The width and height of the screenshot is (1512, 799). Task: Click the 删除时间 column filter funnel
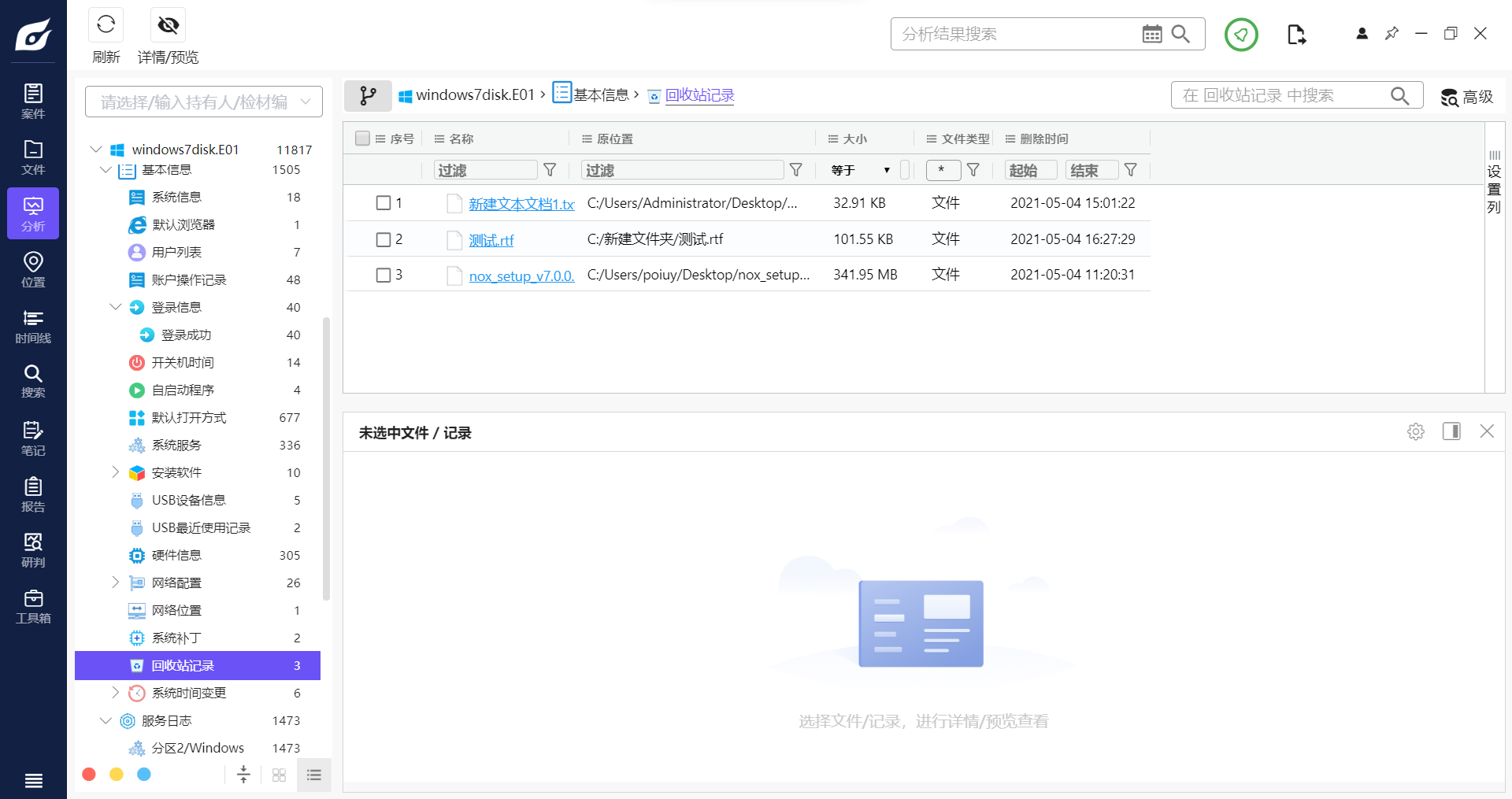(x=1131, y=170)
